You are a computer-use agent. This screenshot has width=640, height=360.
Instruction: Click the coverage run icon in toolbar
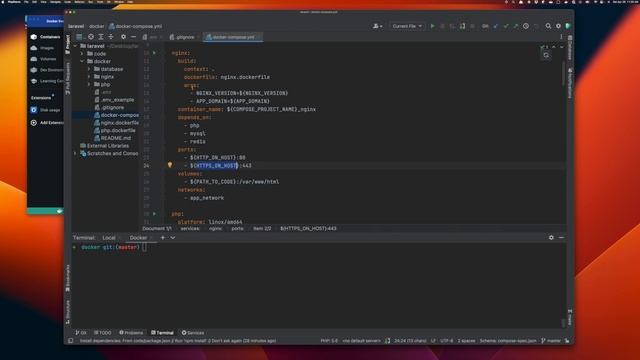tap(462, 26)
